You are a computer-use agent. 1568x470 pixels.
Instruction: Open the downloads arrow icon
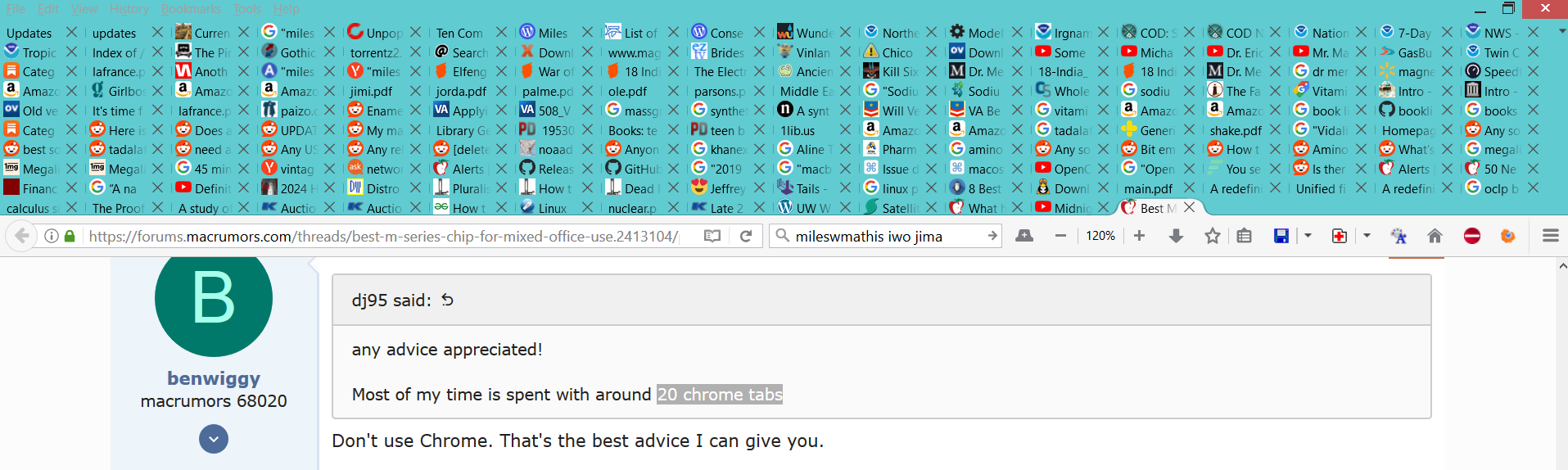click(x=1176, y=236)
